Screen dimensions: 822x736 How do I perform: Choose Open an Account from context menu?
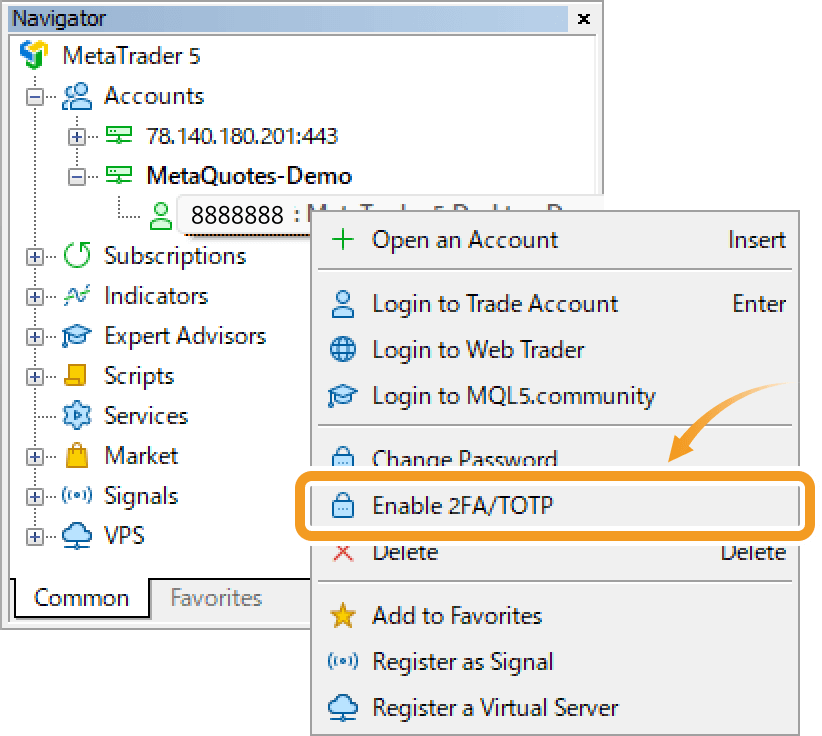pos(555,240)
